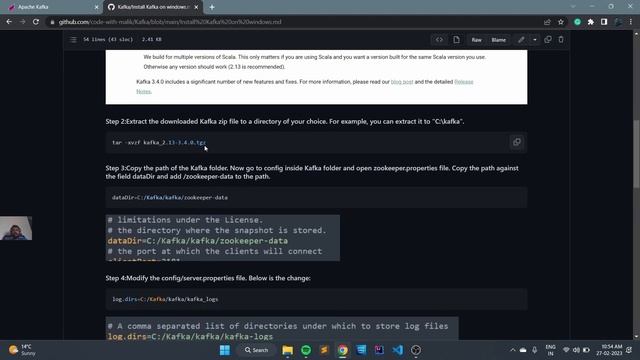Viewport: 640px width, 360px height.
Task: Open the Chrome three-dot menu
Action: (x=631, y=22)
